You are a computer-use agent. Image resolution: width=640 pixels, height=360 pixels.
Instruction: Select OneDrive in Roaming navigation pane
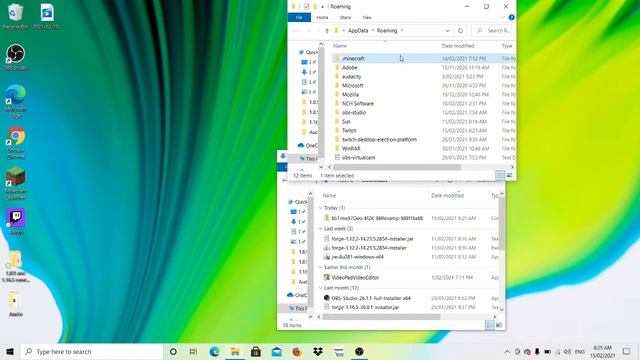[308, 145]
